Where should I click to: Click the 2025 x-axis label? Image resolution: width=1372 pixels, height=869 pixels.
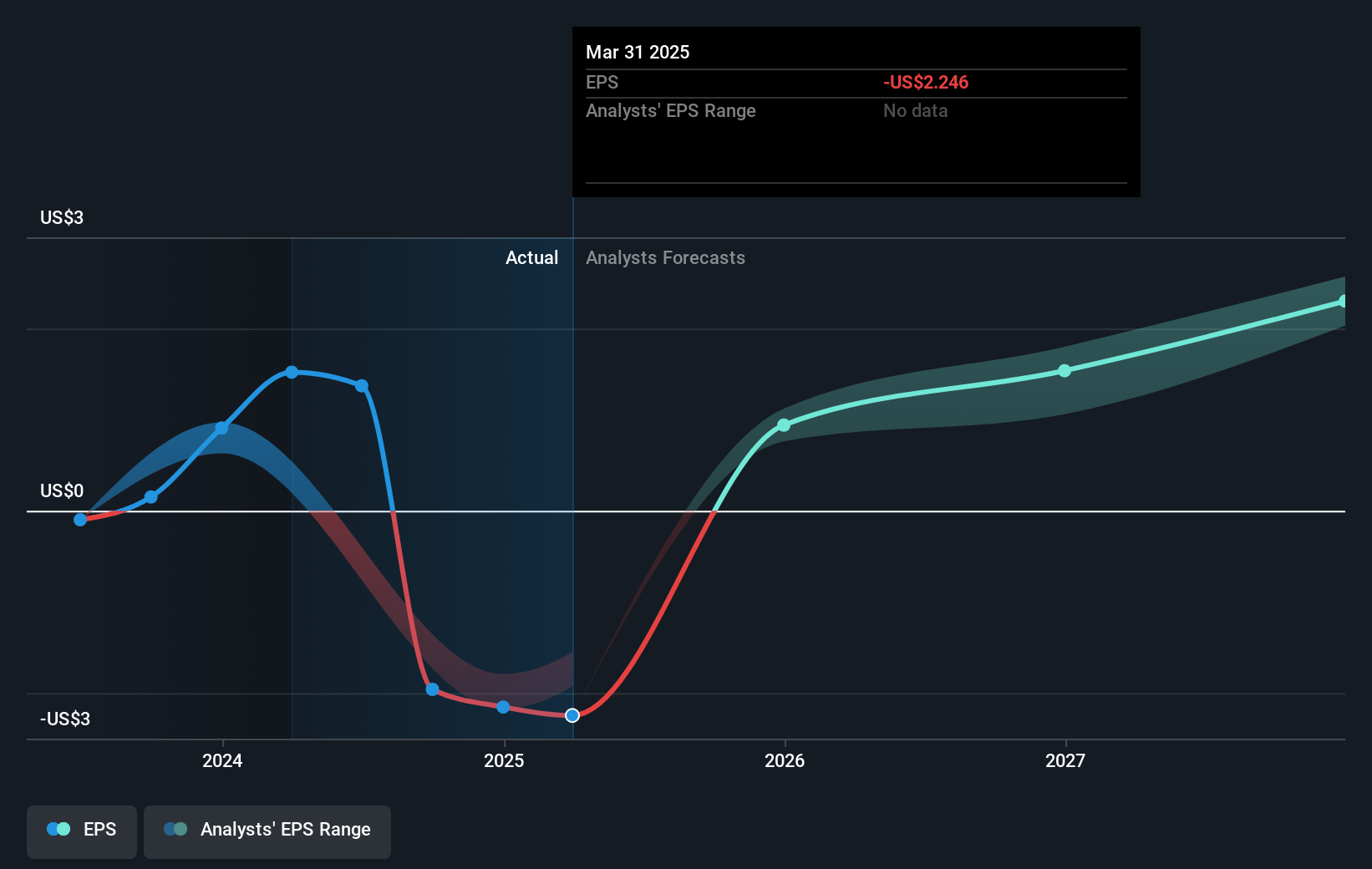pyautogui.click(x=504, y=760)
